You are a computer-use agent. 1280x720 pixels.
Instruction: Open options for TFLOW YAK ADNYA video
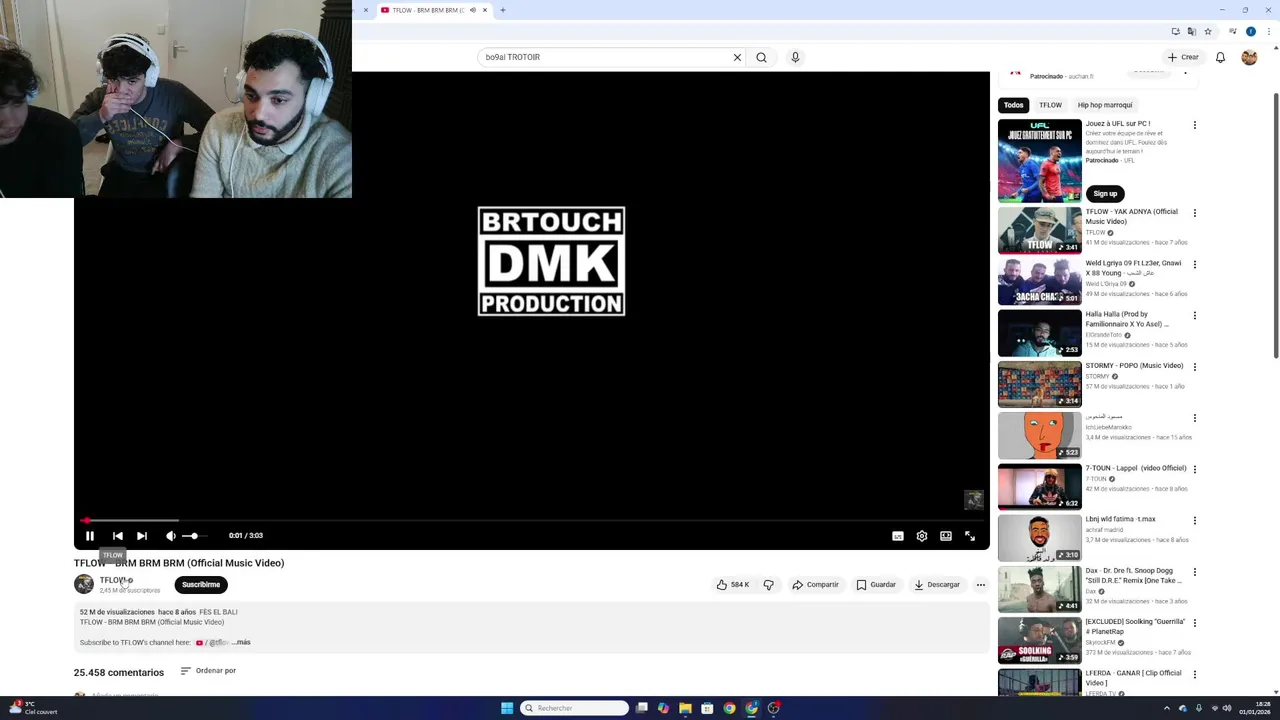click(x=1194, y=213)
